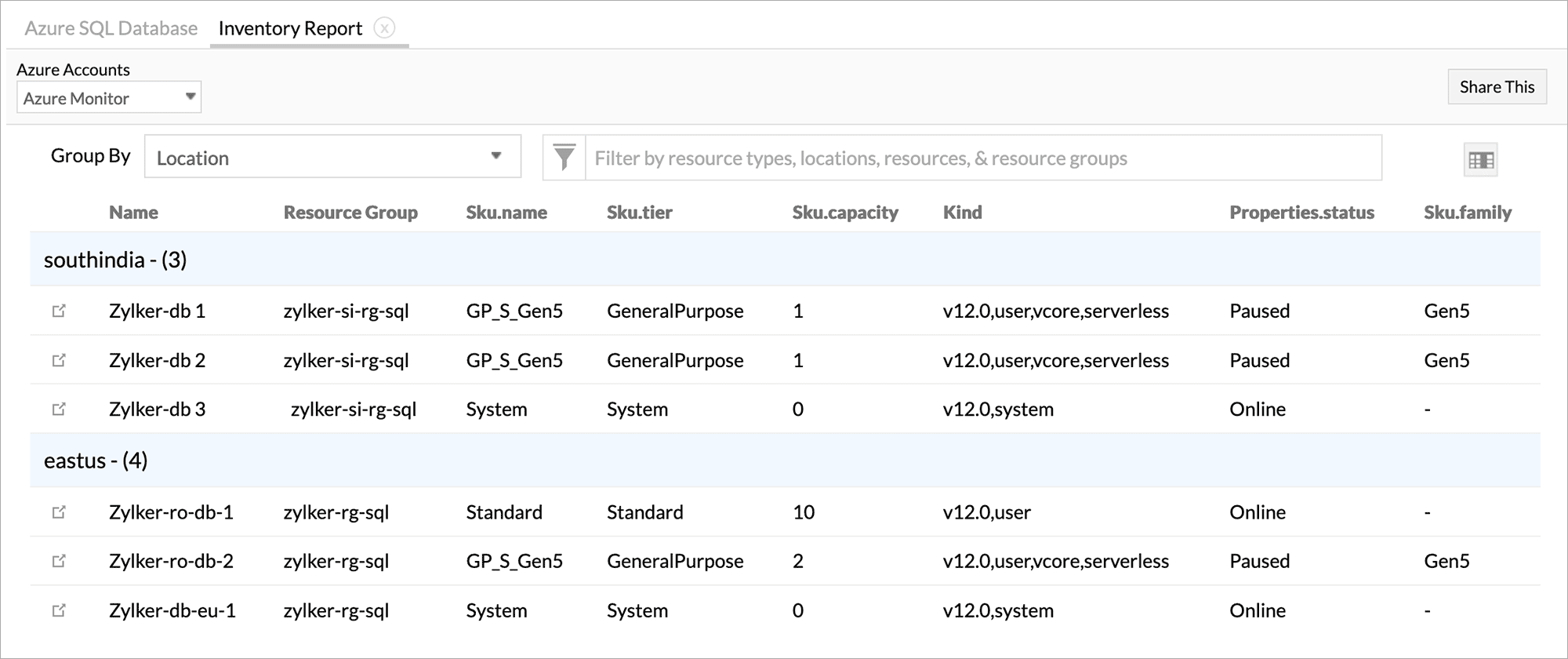Click the Share This button
This screenshot has height=659, width=1568.
[x=1496, y=87]
